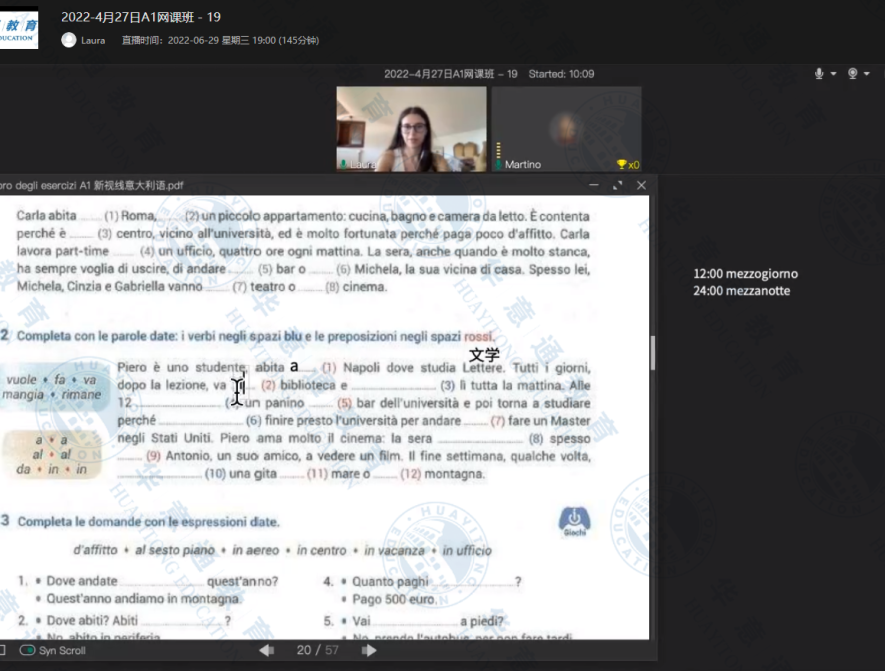Close the PDF document window
Image resolution: width=885 pixels, height=671 pixels.
(x=641, y=185)
